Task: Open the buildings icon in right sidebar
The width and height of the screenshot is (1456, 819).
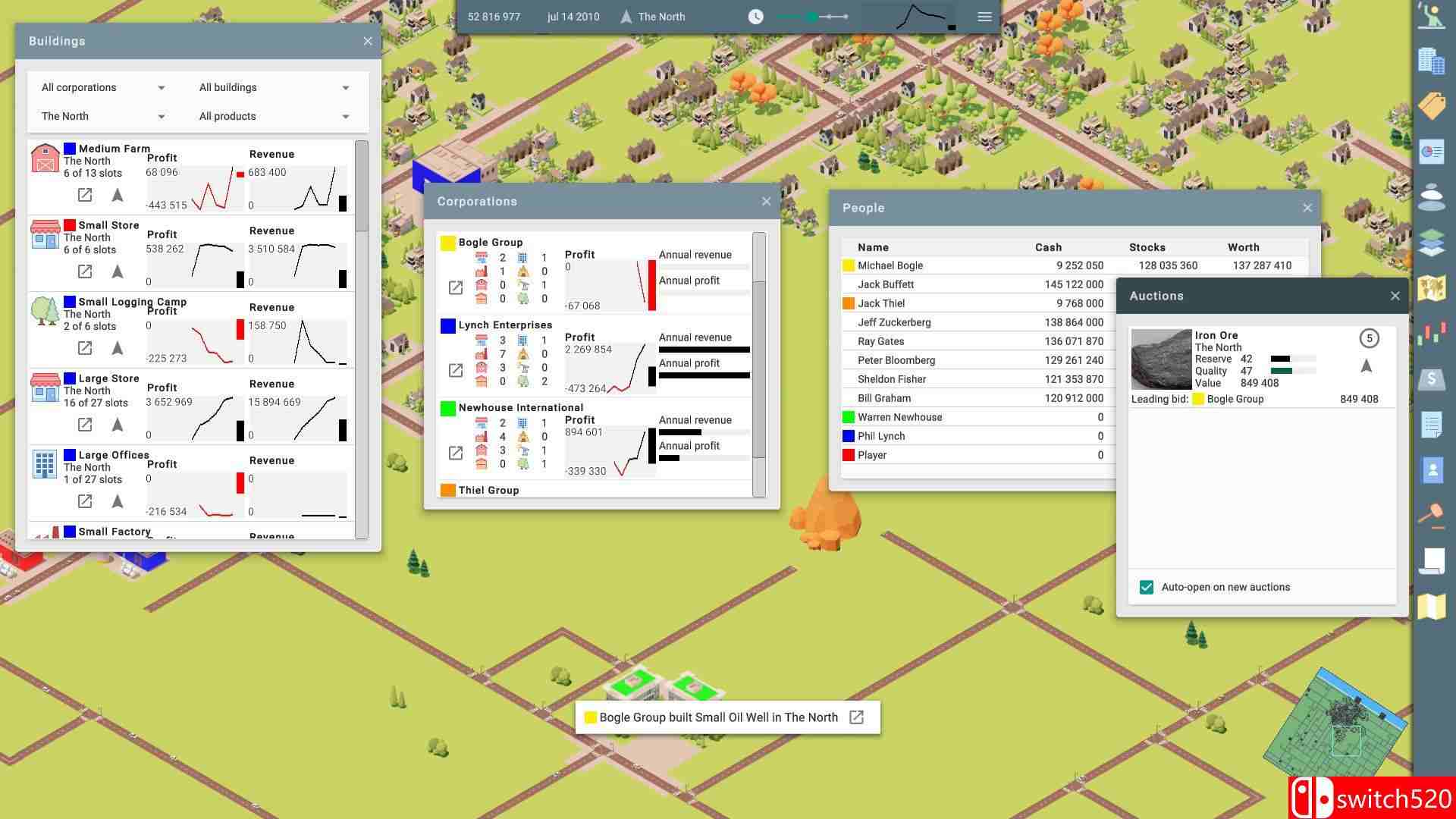Action: (1431, 61)
